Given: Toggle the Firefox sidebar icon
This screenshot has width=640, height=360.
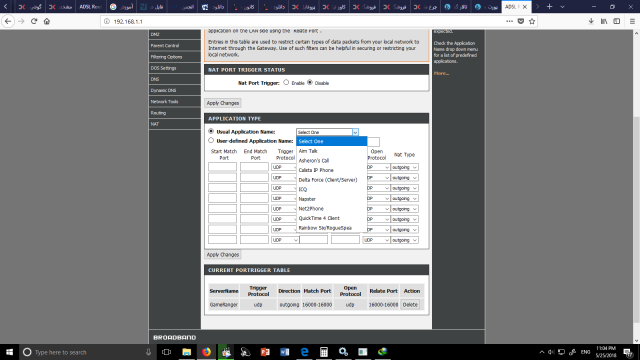Looking at the screenshot, I should point(617,21).
